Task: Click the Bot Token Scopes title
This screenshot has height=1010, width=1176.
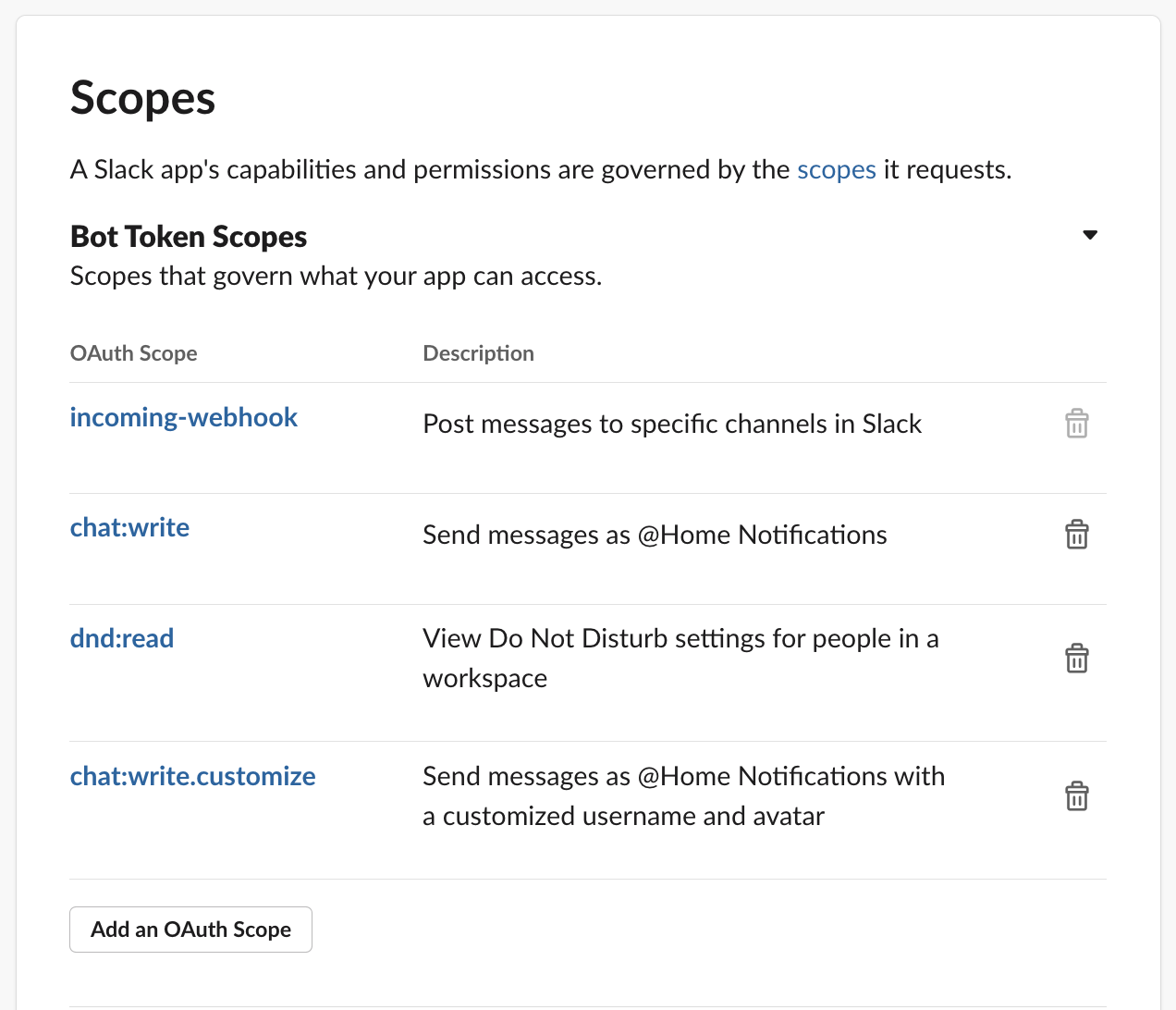Action: [x=188, y=237]
